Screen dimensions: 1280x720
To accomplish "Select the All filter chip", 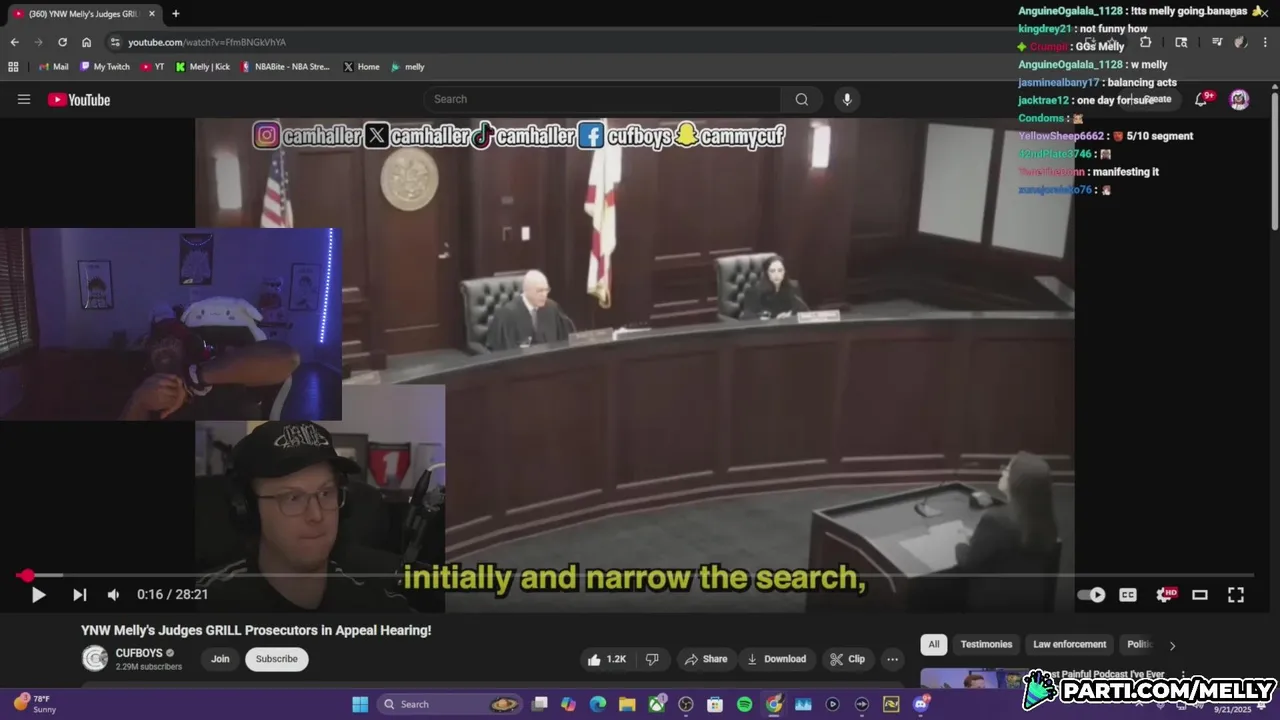I will pos(934,644).
